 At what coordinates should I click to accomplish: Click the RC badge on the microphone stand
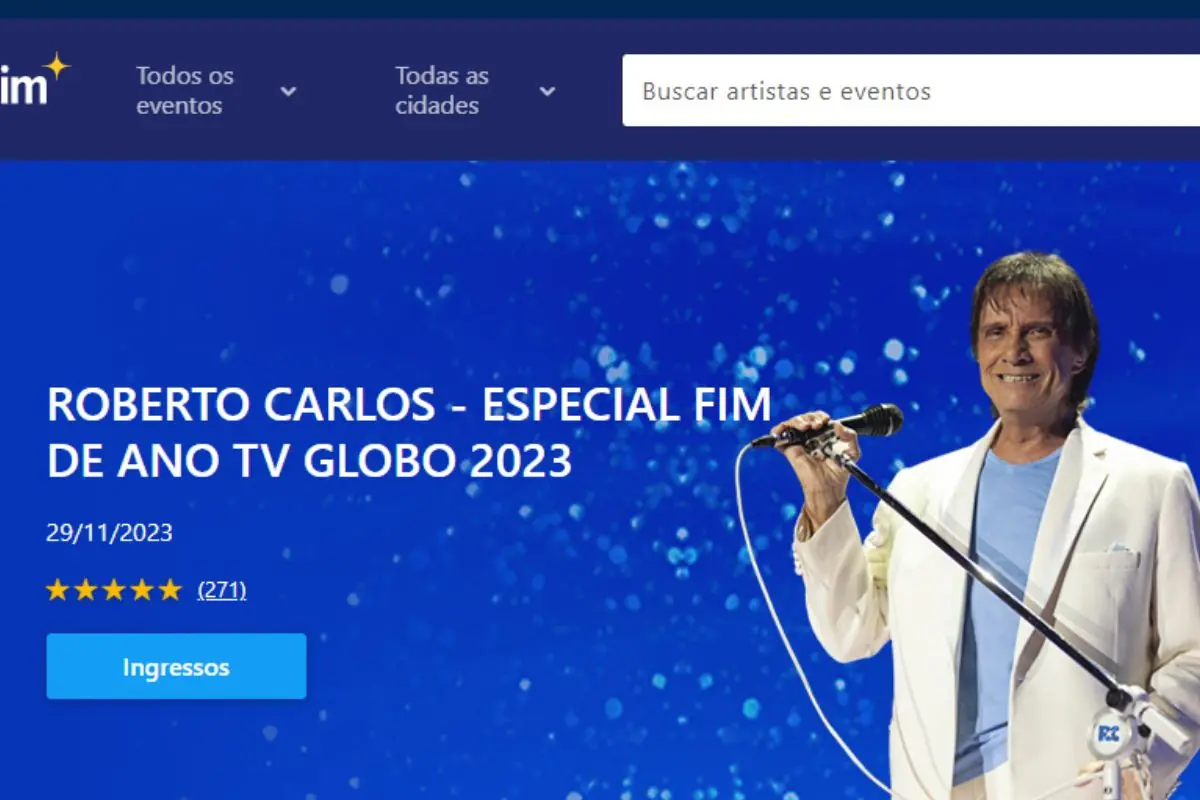[x=1108, y=733]
